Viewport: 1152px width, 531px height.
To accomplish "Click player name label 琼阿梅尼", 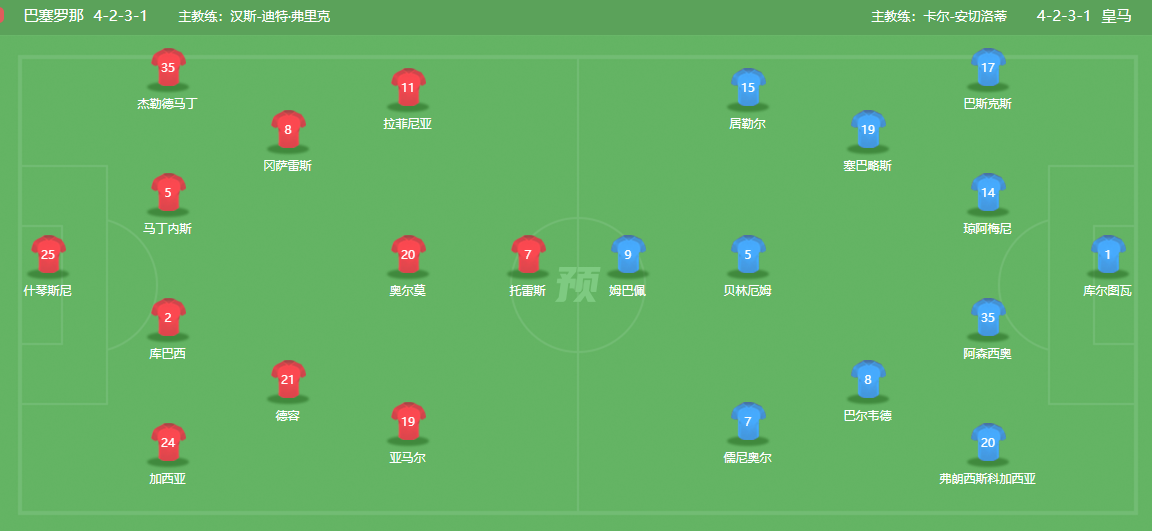I will [988, 228].
